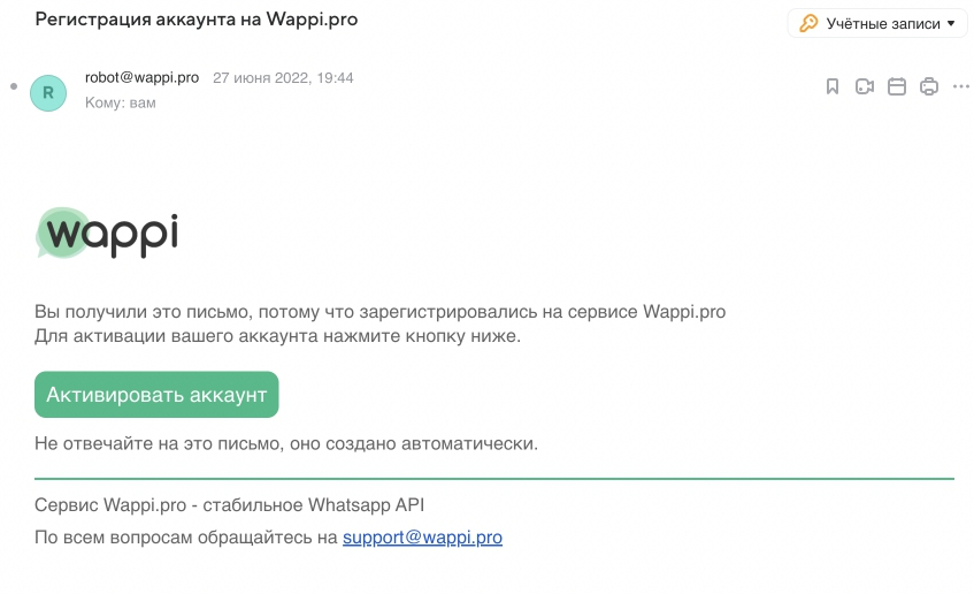Click the Wappi logo image

(x=107, y=233)
